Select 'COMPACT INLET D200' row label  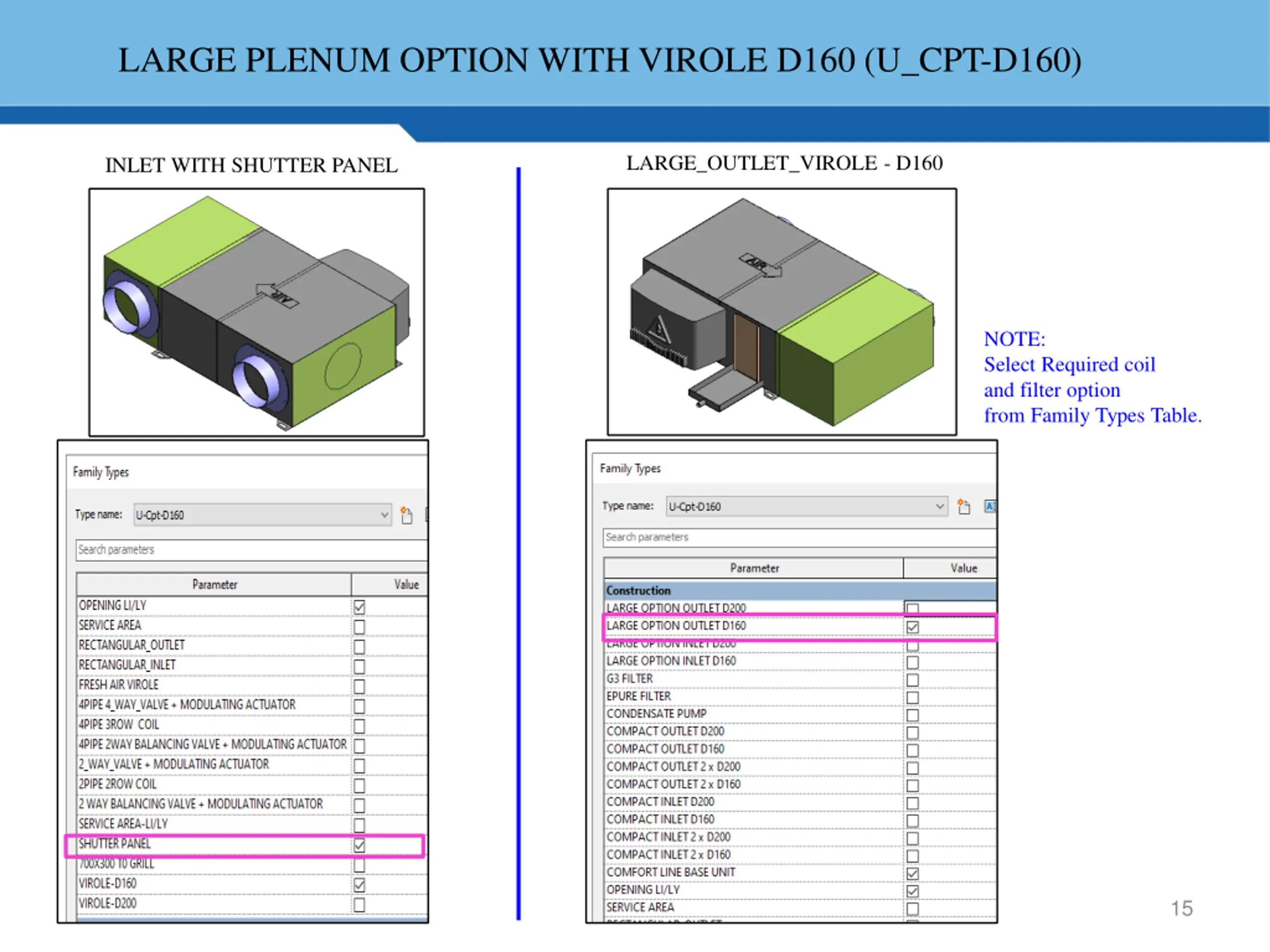pos(660,802)
